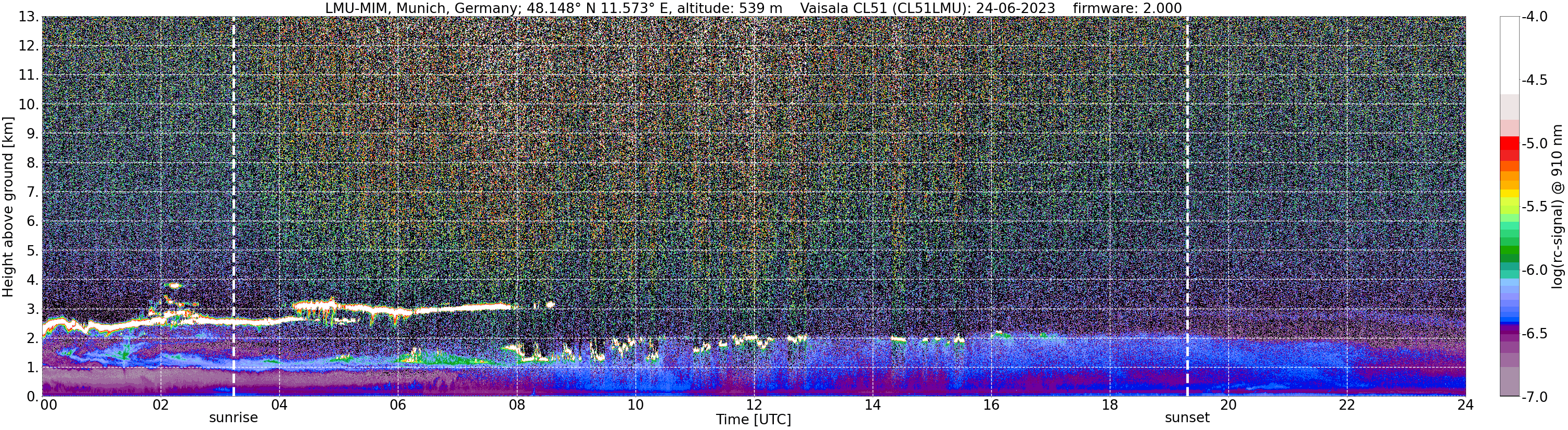The width and height of the screenshot is (1568, 430).
Task: Click the '11.' height axis tick label
Action: (x=29, y=75)
